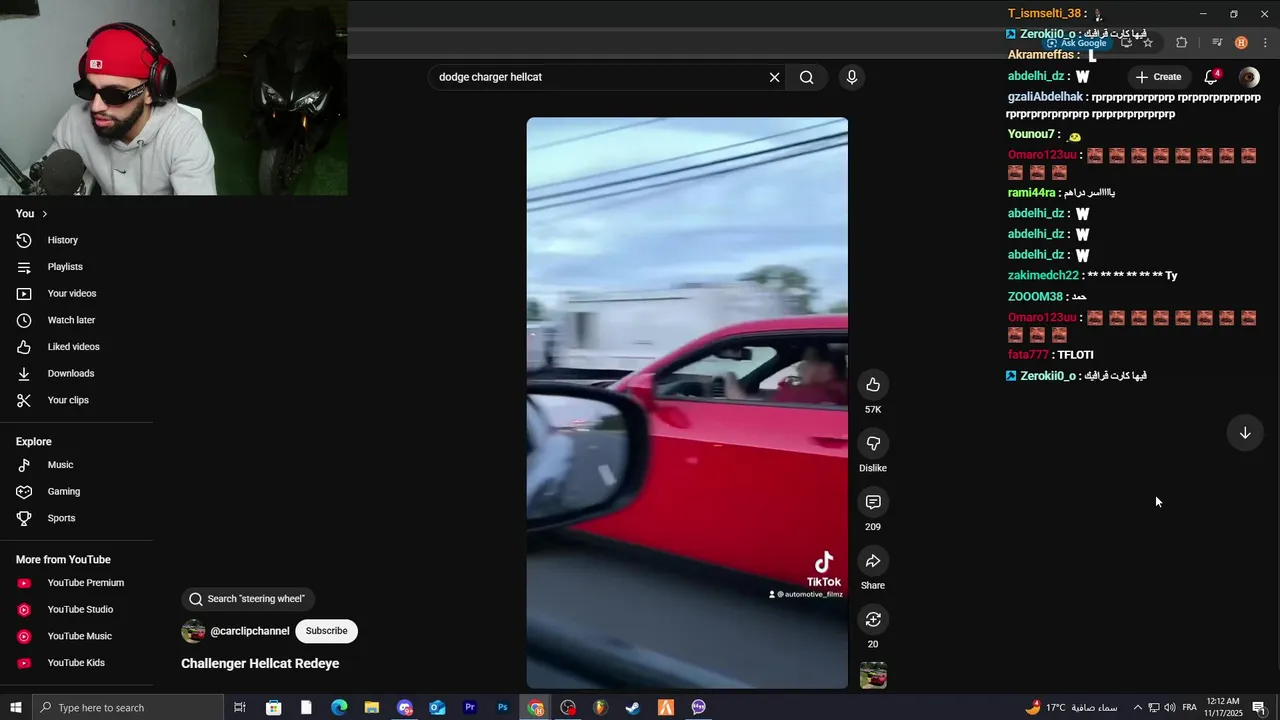Open the Windows notification center

[1259, 708]
